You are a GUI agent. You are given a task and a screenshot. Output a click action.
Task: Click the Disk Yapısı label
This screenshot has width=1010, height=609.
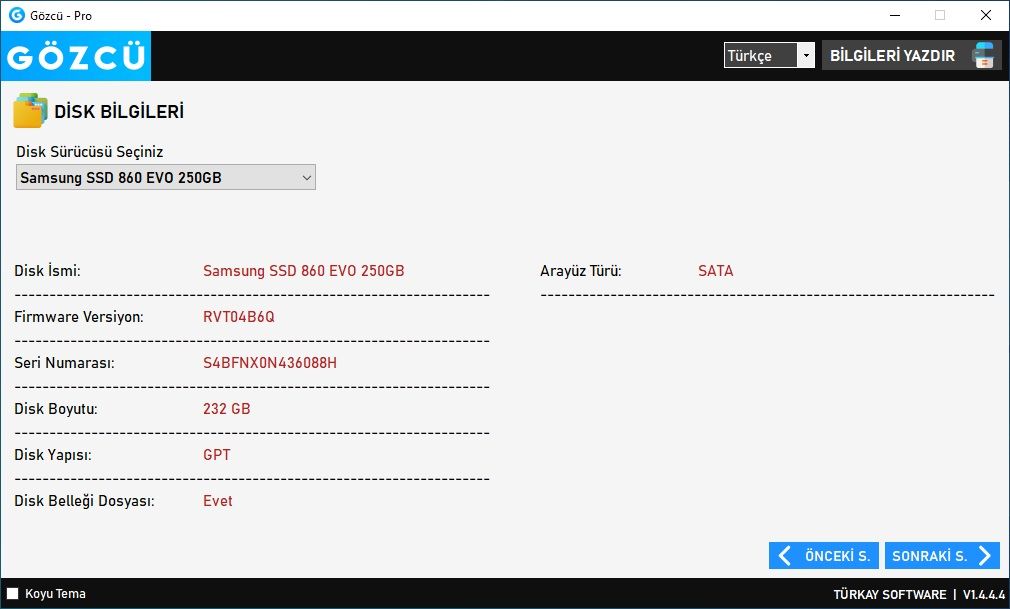pyautogui.click(x=53, y=455)
